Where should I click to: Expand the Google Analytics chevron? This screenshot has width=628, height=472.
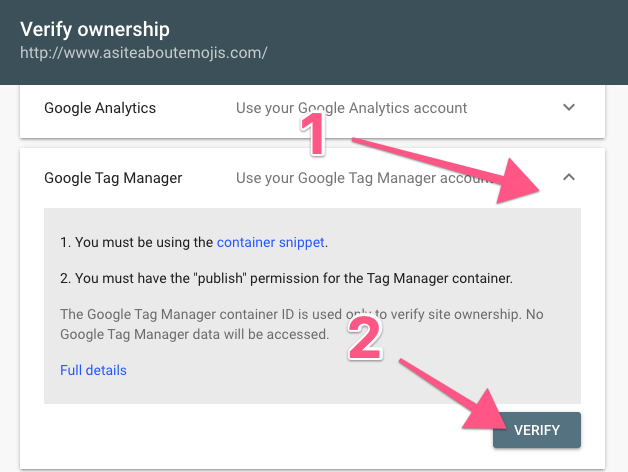pyautogui.click(x=569, y=107)
